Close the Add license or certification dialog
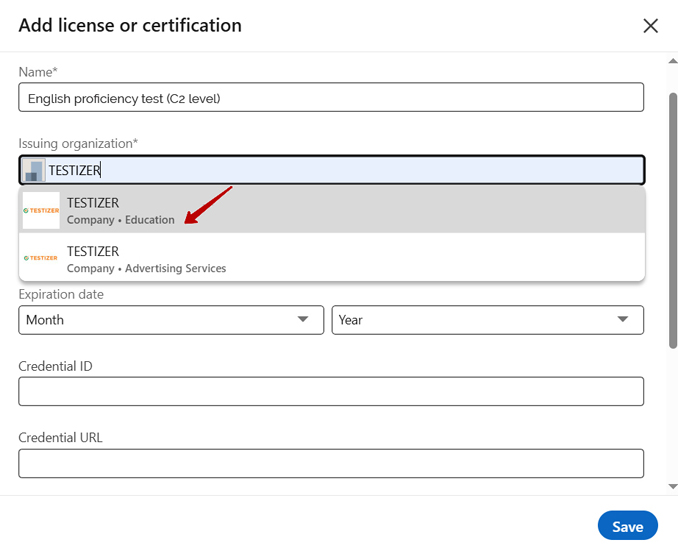The height and width of the screenshot is (551, 678). click(x=650, y=26)
